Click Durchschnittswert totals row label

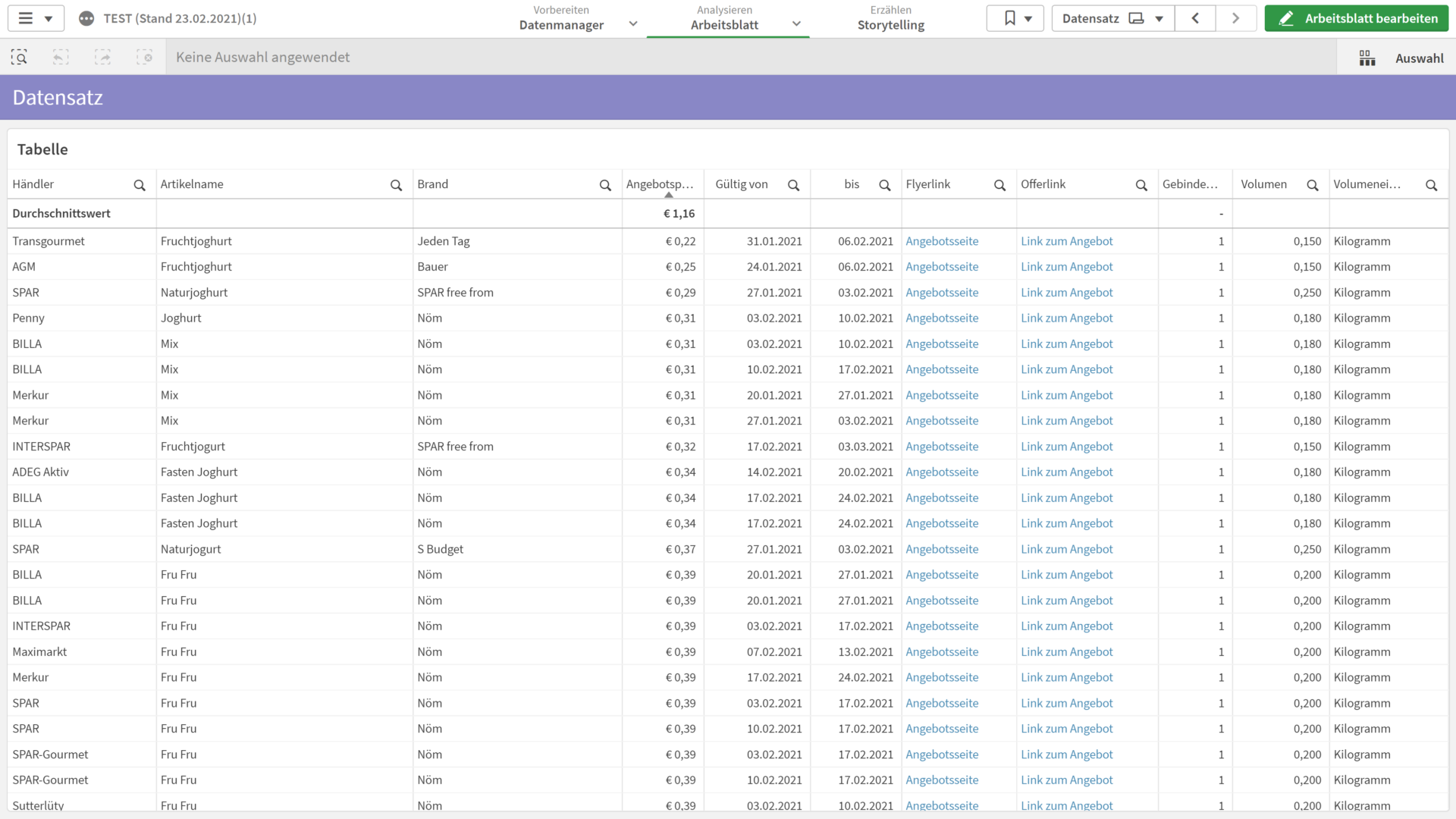pyautogui.click(x=61, y=214)
